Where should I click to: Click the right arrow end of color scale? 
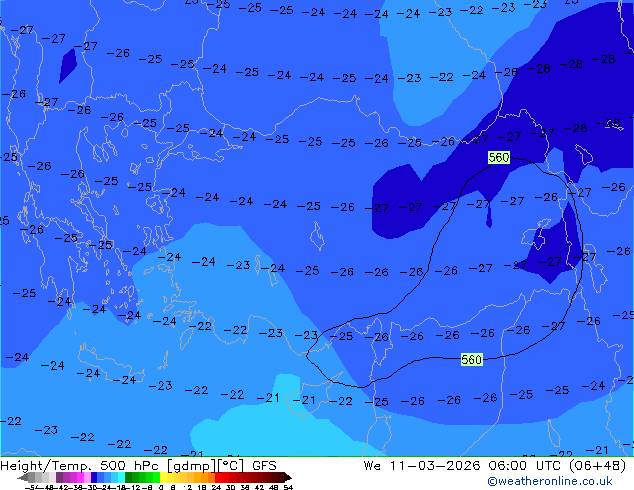click(x=288, y=478)
